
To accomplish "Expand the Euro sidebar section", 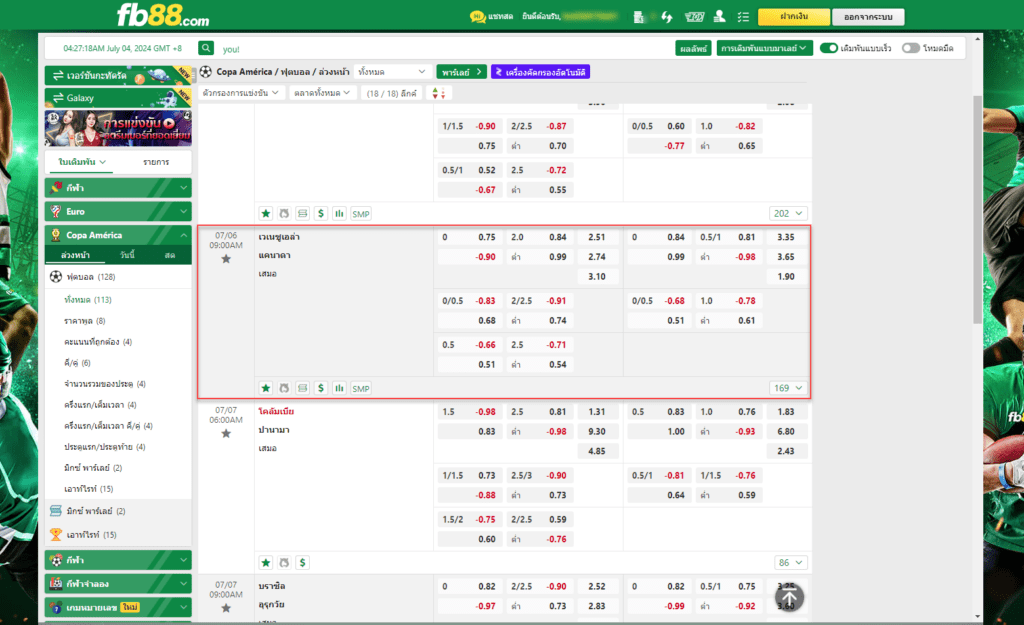I will click(118, 212).
